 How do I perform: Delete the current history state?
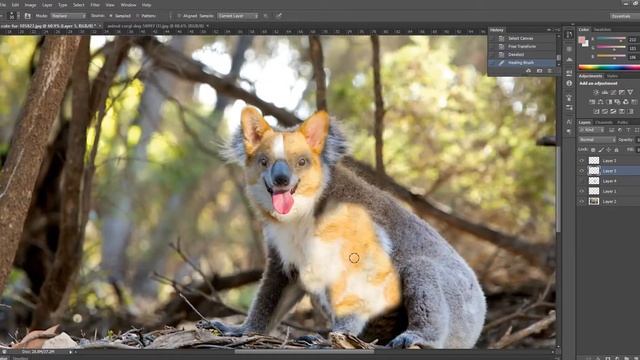pos(549,71)
